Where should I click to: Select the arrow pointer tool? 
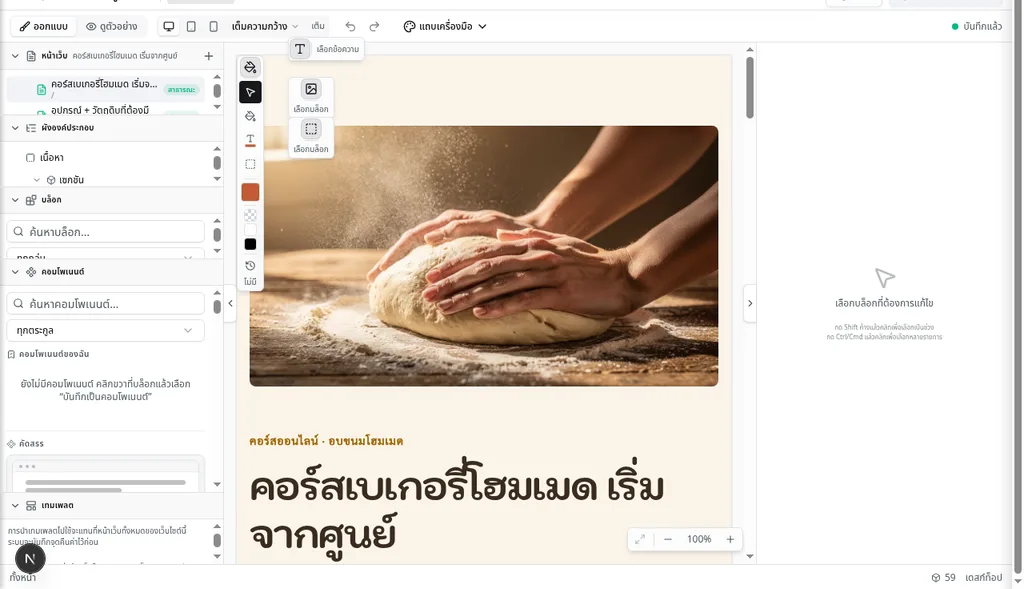pos(250,92)
